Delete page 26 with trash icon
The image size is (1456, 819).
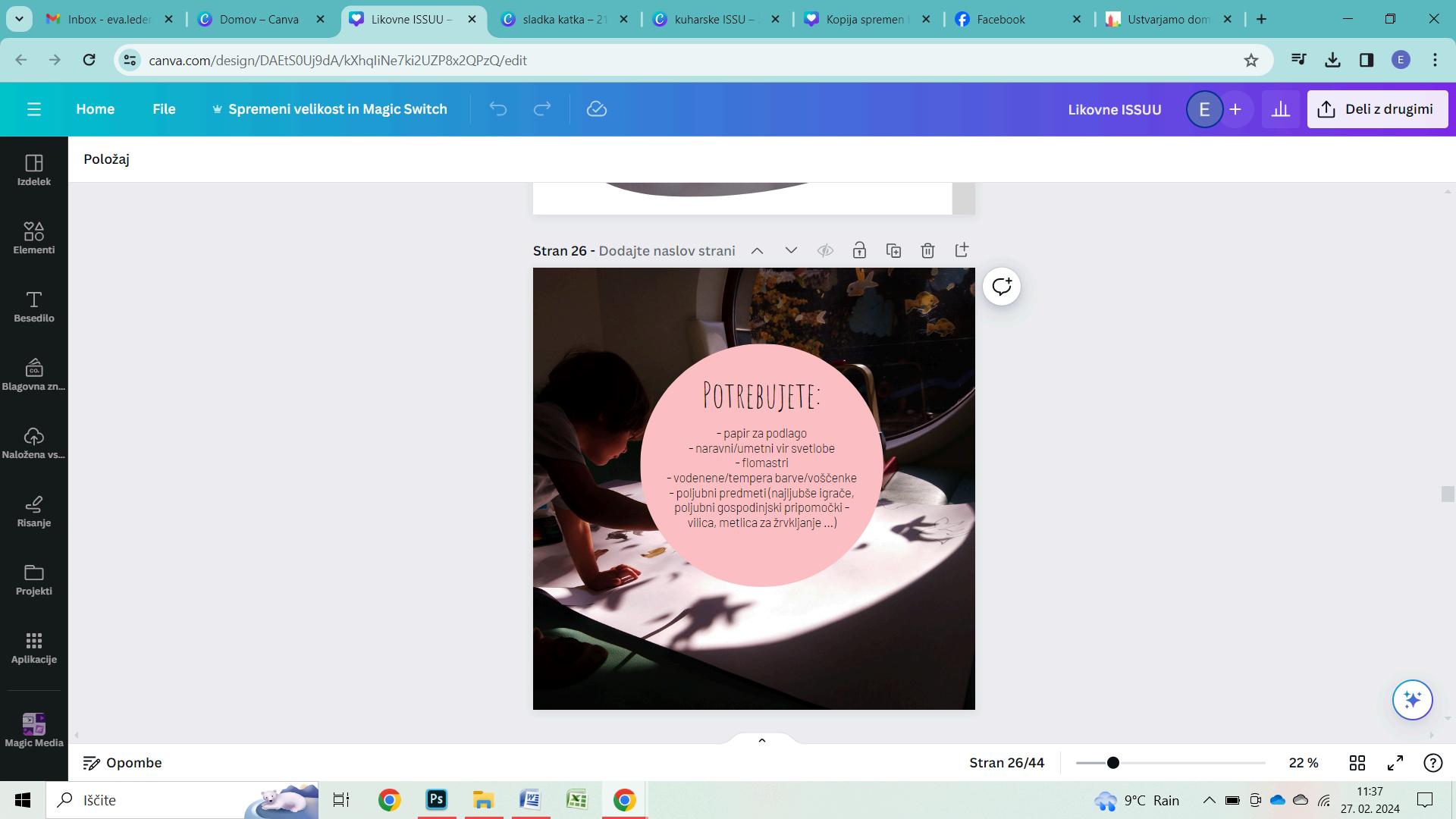pos(927,250)
